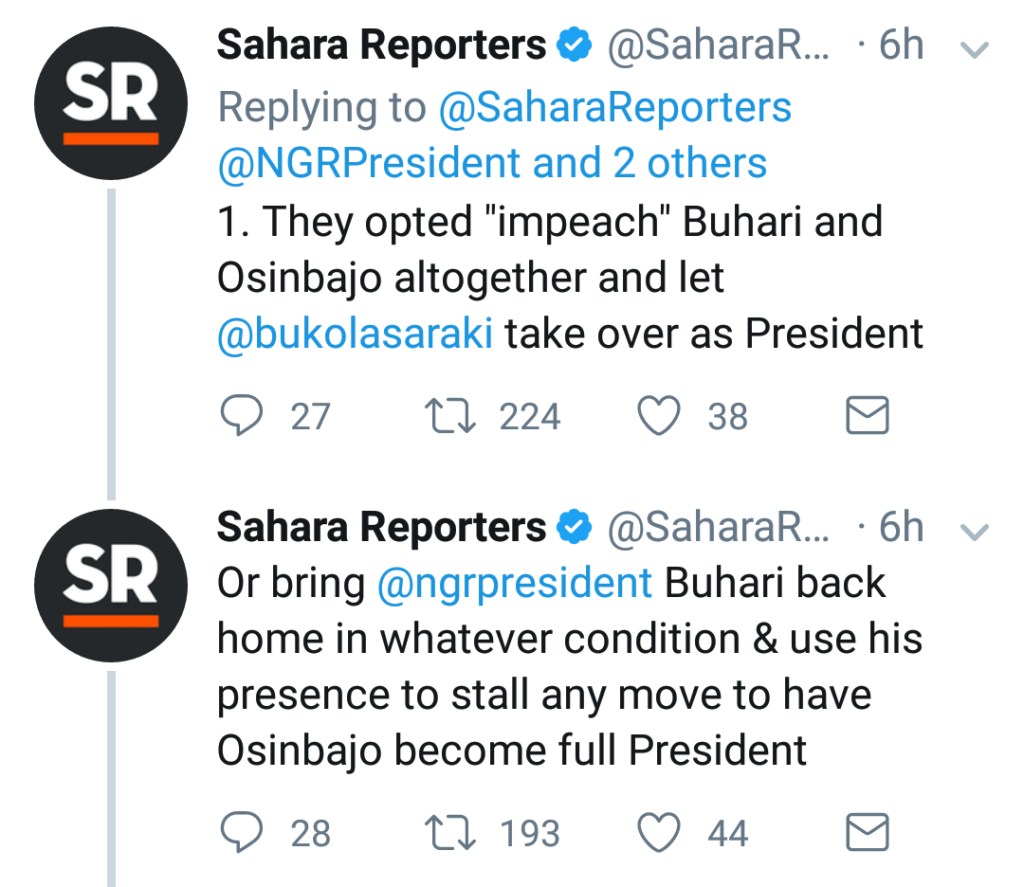Open the first tweet's 6h timestamp
This screenshot has width=1024, height=887.
901,46
